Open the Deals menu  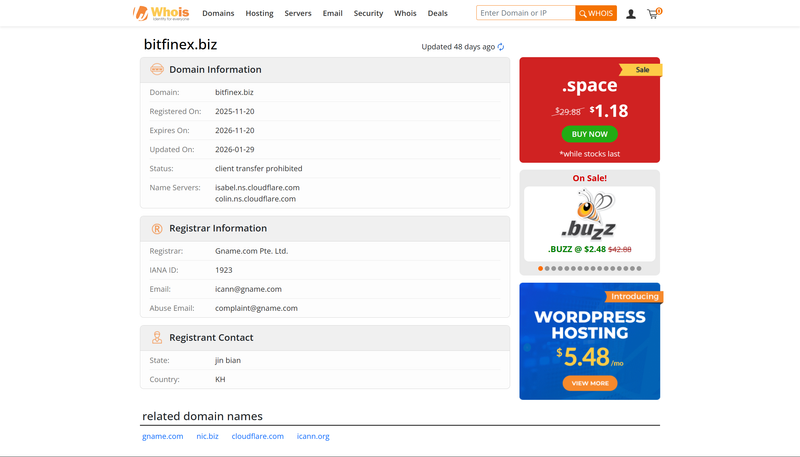pyautogui.click(x=438, y=13)
